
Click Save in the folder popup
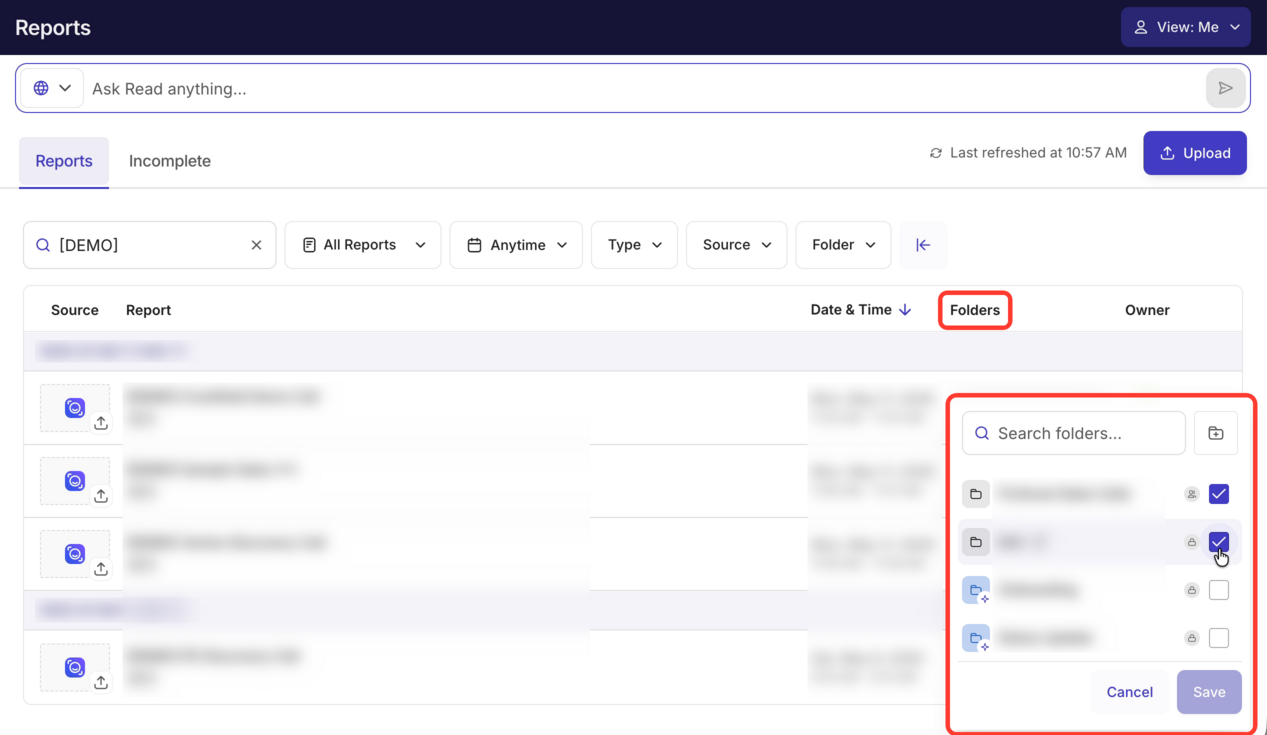[x=1209, y=692]
